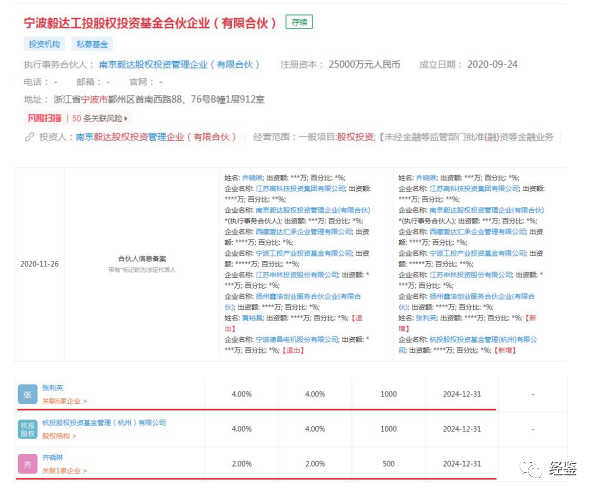This screenshot has width=595, height=494.
Task: Select 张利英's 1000 contribution cell
Action: [389, 395]
